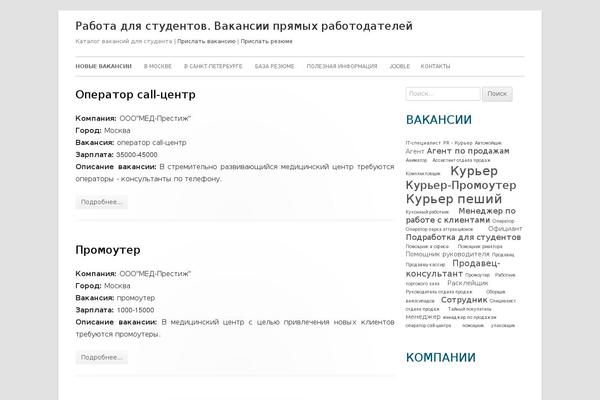Select the Менеджер по работе с клиентами tag

click(461, 216)
